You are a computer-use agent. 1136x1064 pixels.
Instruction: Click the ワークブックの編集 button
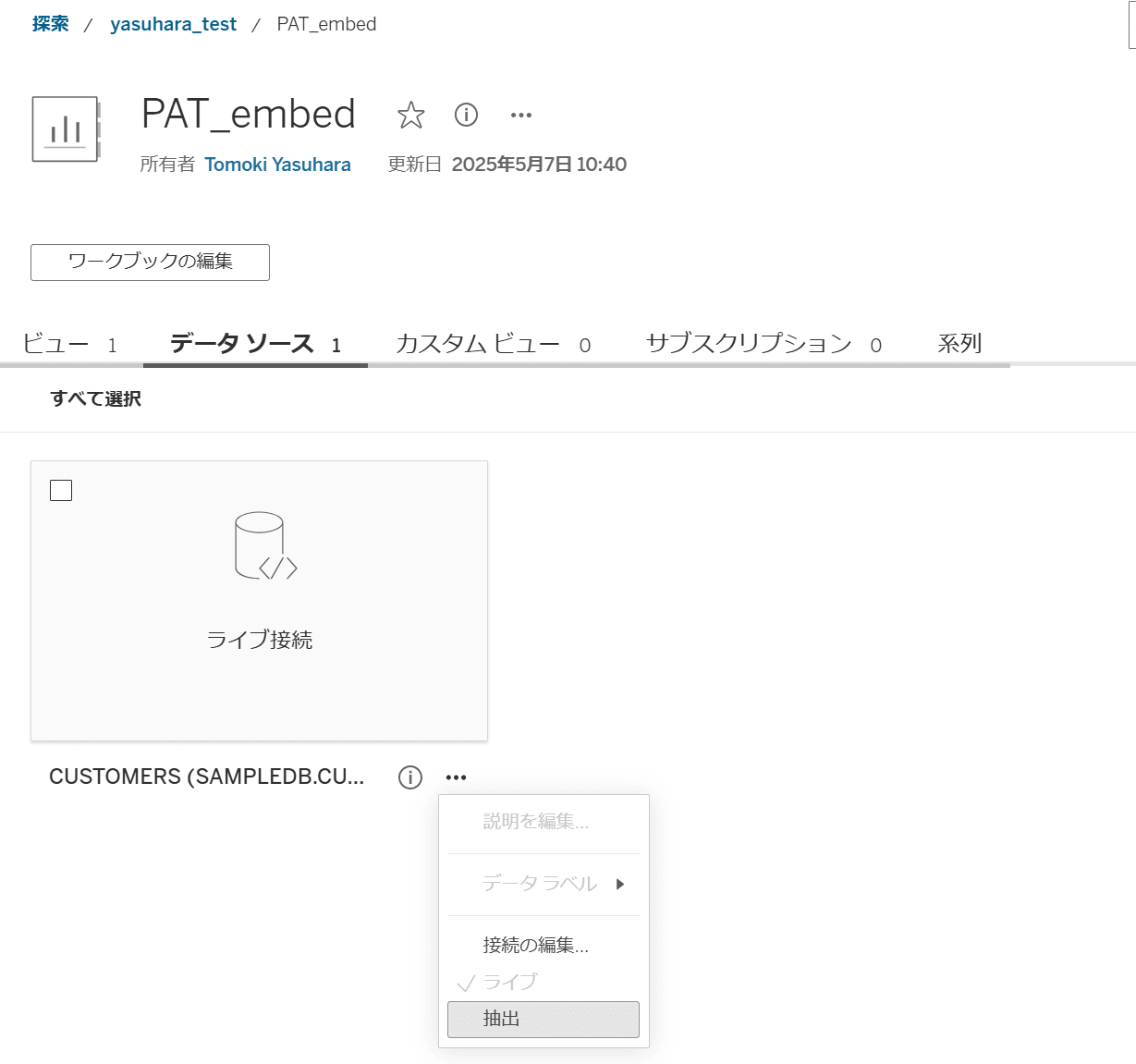tap(150, 263)
